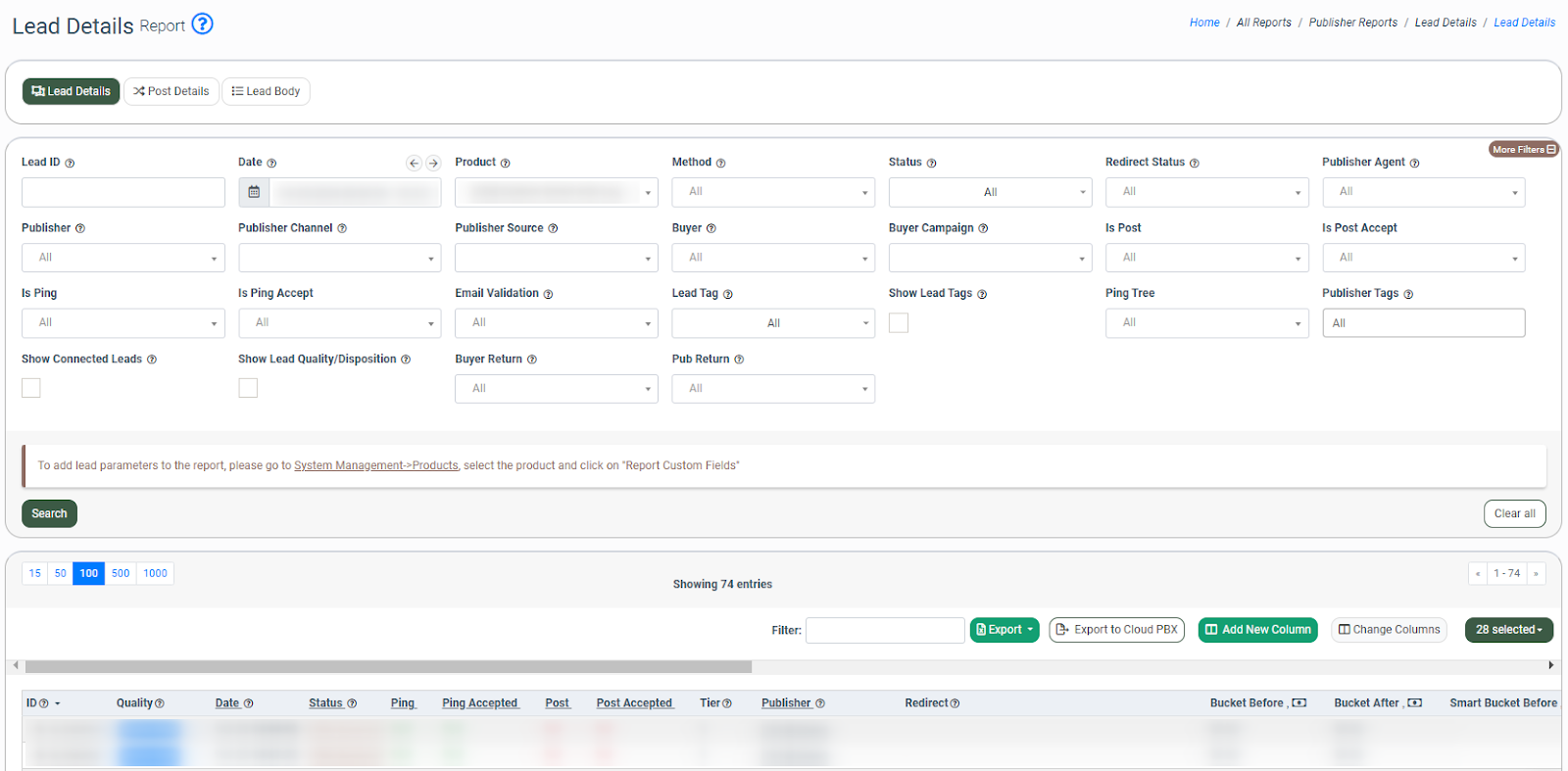Click the Lead ID help icon

click(70, 164)
